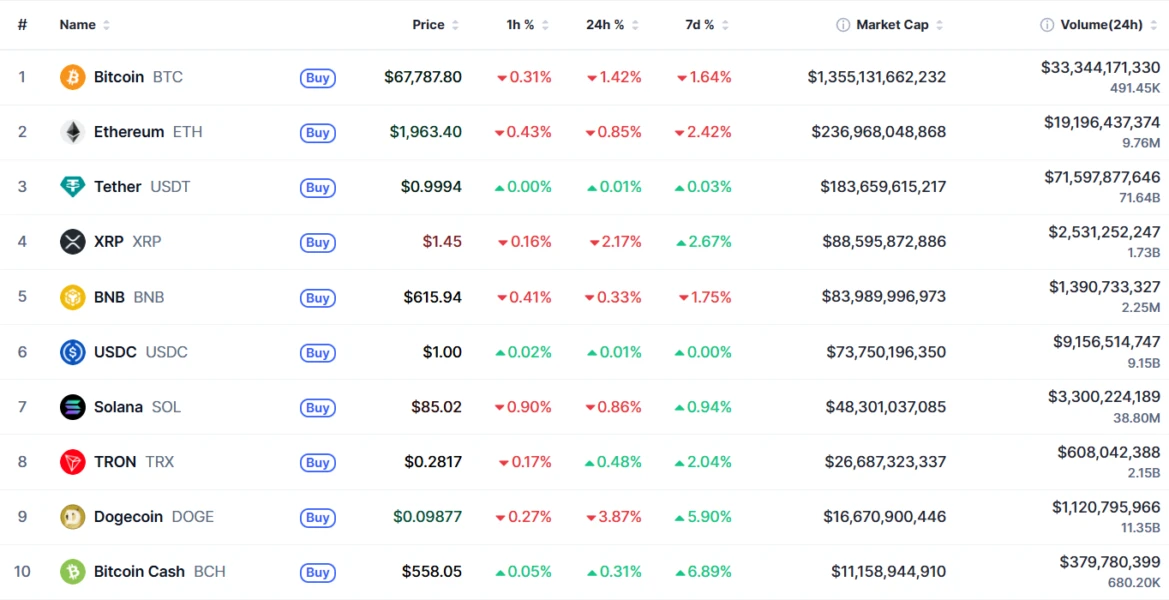Sort by Market Cap header

[x=893, y=25]
